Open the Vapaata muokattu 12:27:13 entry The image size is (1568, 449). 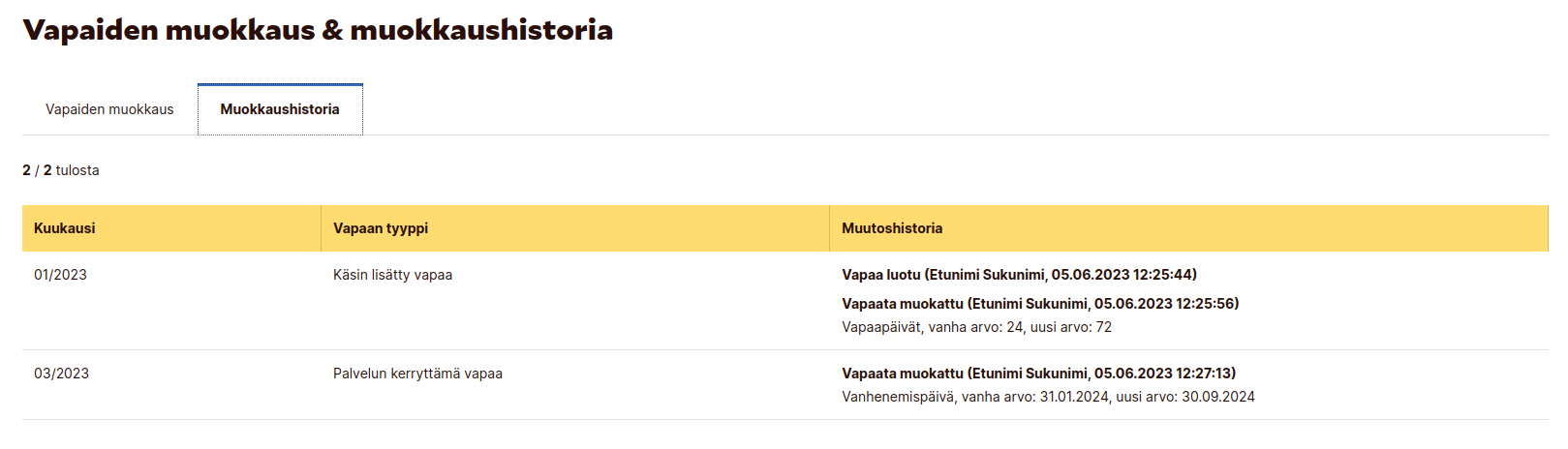click(x=1038, y=374)
